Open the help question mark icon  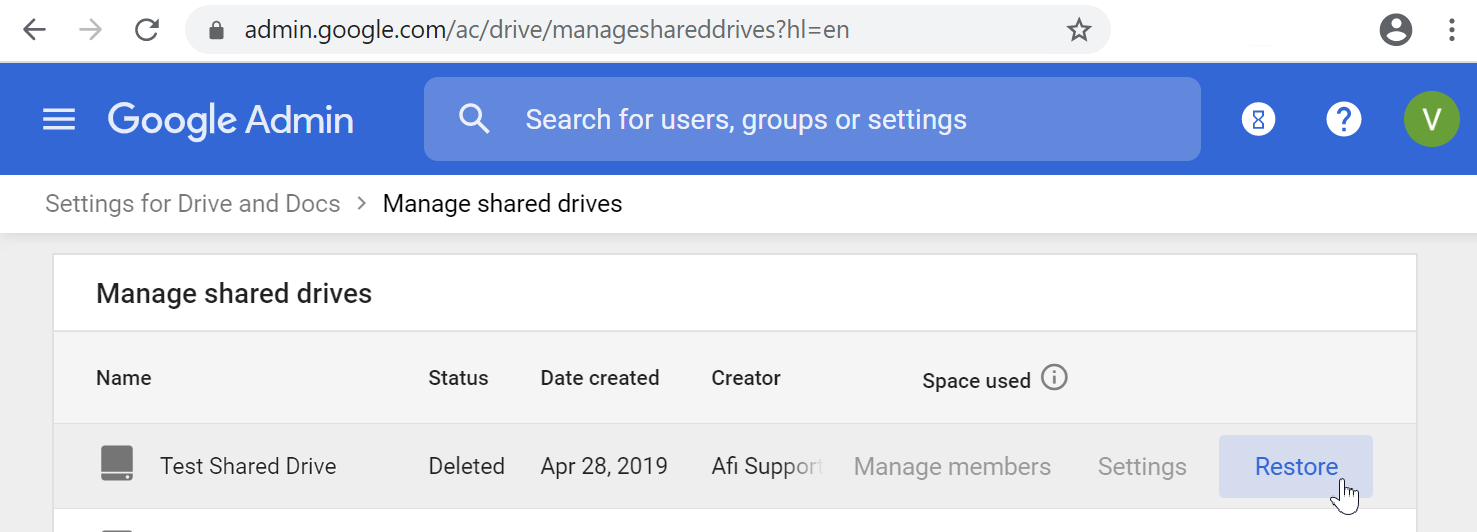click(1343, 120)
